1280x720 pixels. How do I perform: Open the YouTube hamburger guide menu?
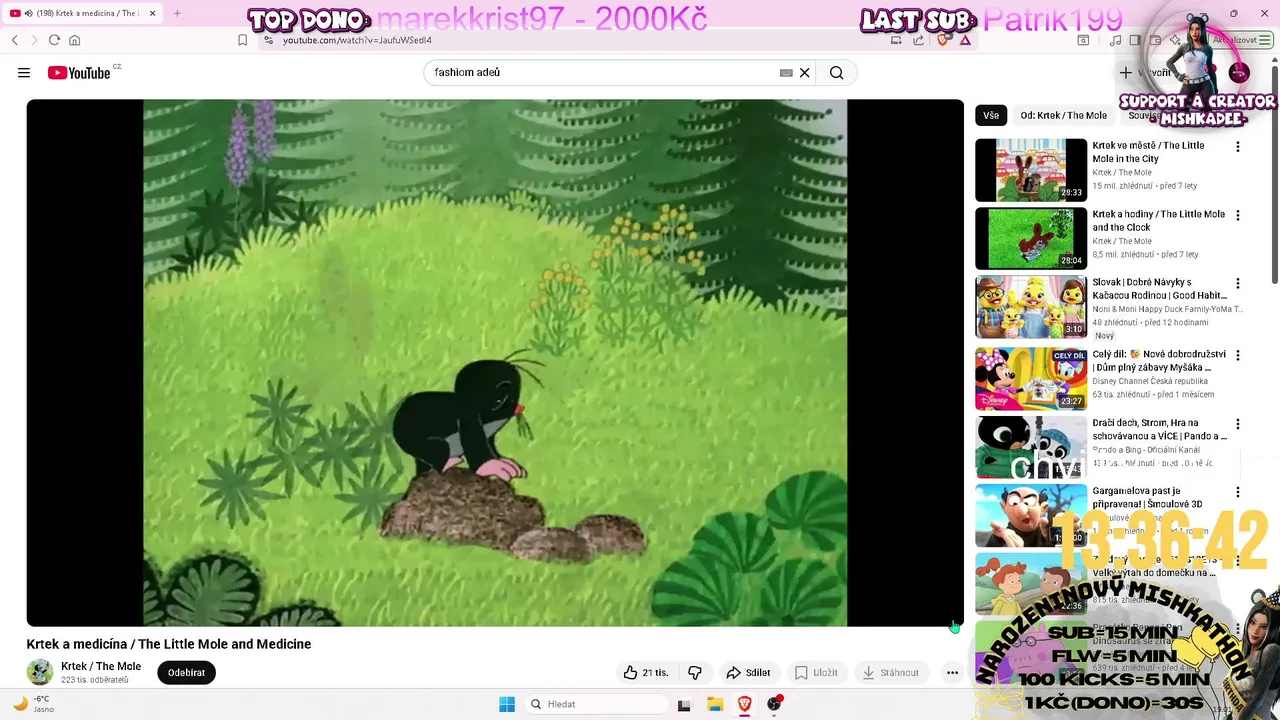pyautogui.click(x=24, y=73)
